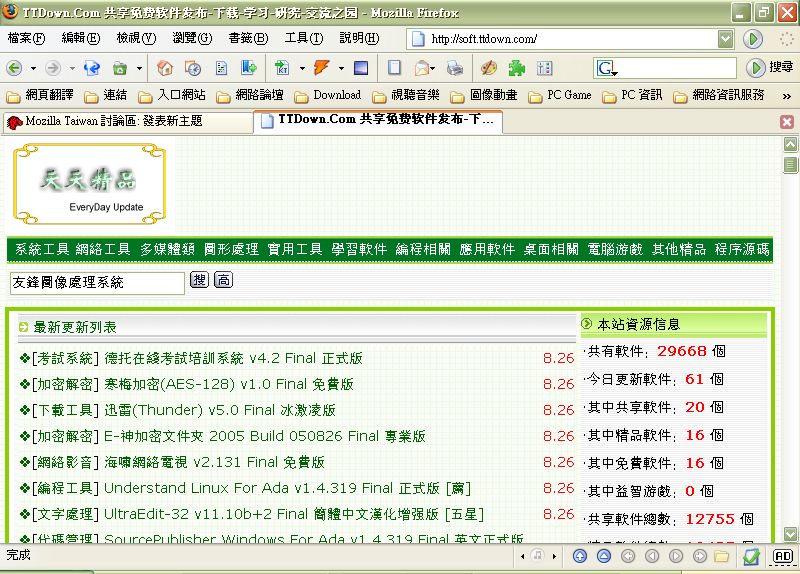This screenshot has height=574, width=800.
Task: Toggle full screen with the blue window icon
Action: point(361,68)
